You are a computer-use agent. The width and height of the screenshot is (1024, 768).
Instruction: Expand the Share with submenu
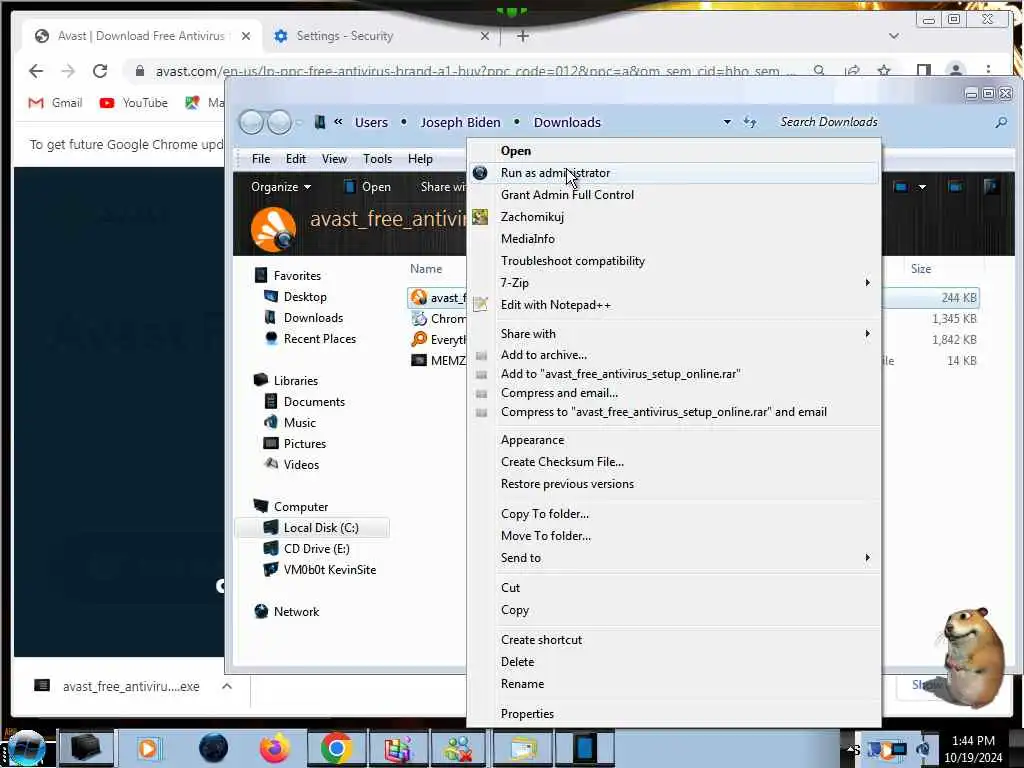pos(673,334)
